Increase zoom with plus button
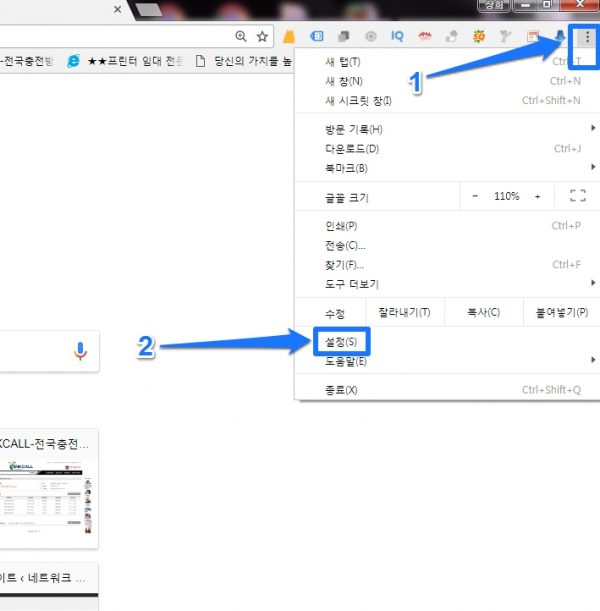 (x=538, y=196)
